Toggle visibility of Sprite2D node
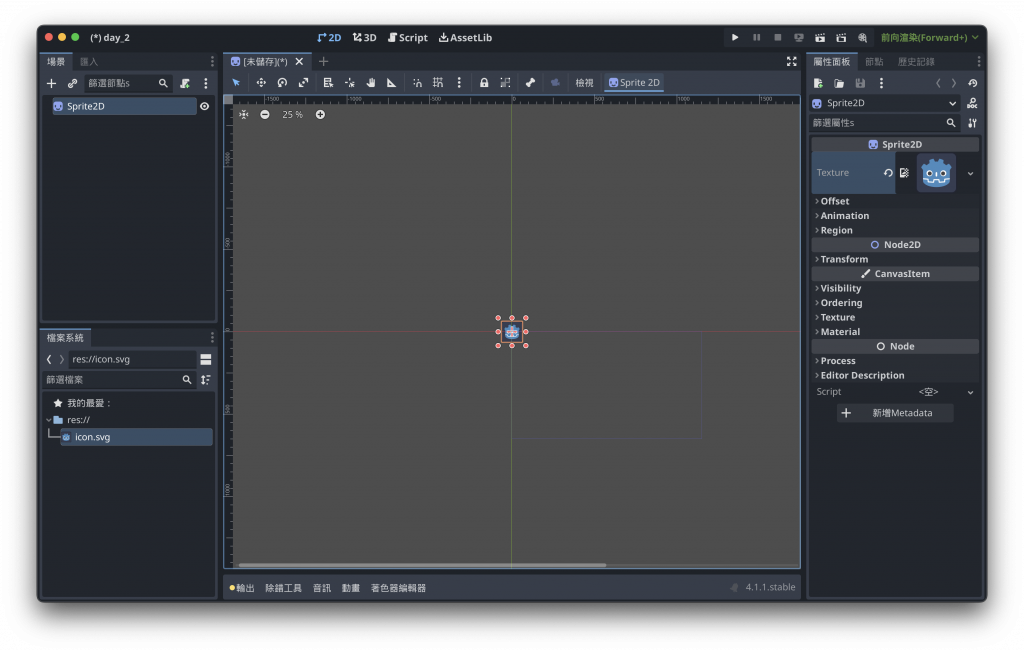The height and width of the screenshot is (651, 1024). 204,106
